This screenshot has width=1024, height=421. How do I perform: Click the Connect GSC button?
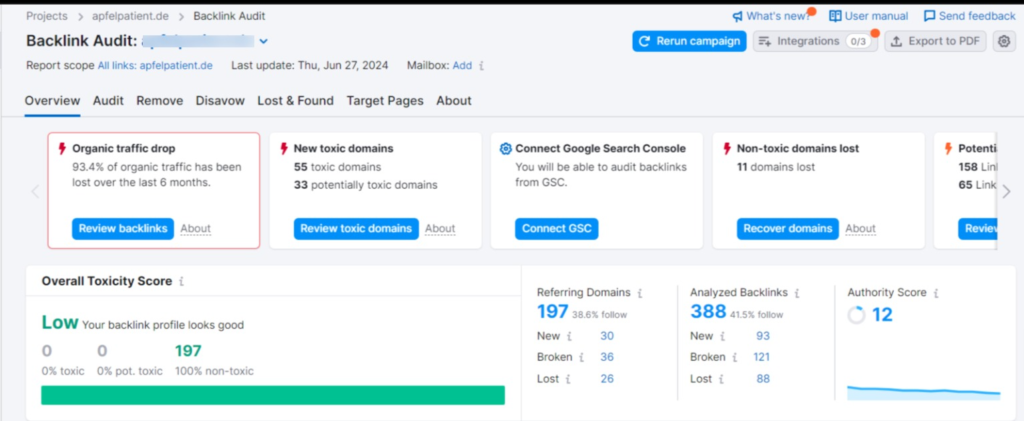click(x=556, y=228)
